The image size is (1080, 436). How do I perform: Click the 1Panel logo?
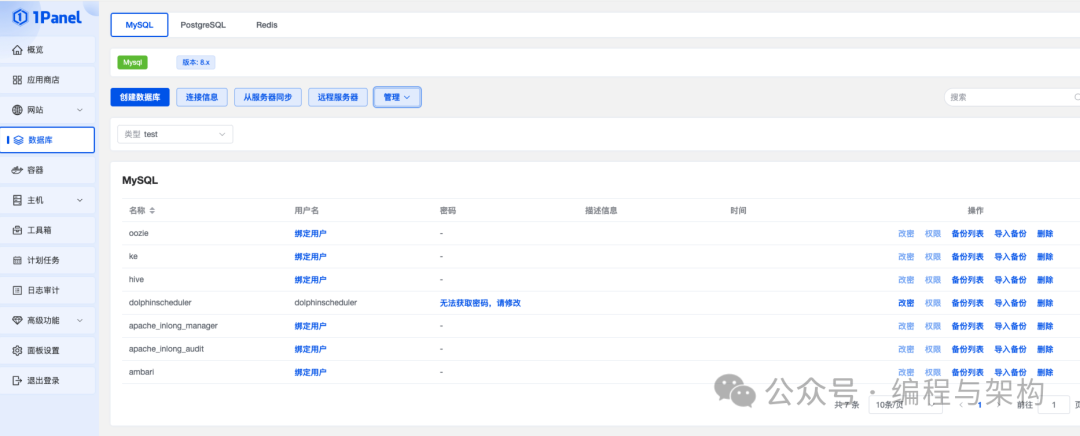(x=47, y=17)
